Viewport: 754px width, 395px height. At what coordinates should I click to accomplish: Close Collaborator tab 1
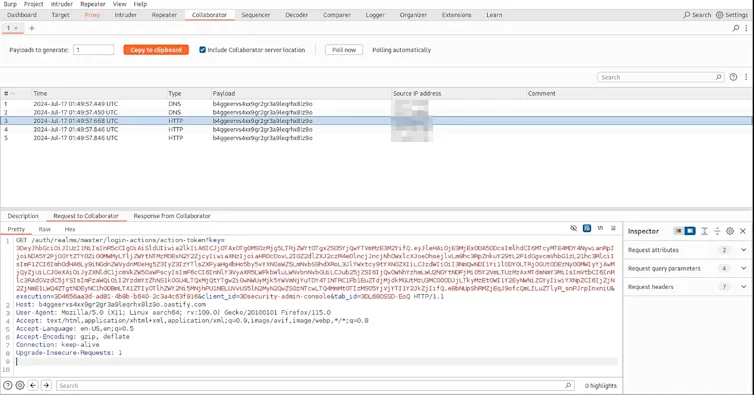16,28
